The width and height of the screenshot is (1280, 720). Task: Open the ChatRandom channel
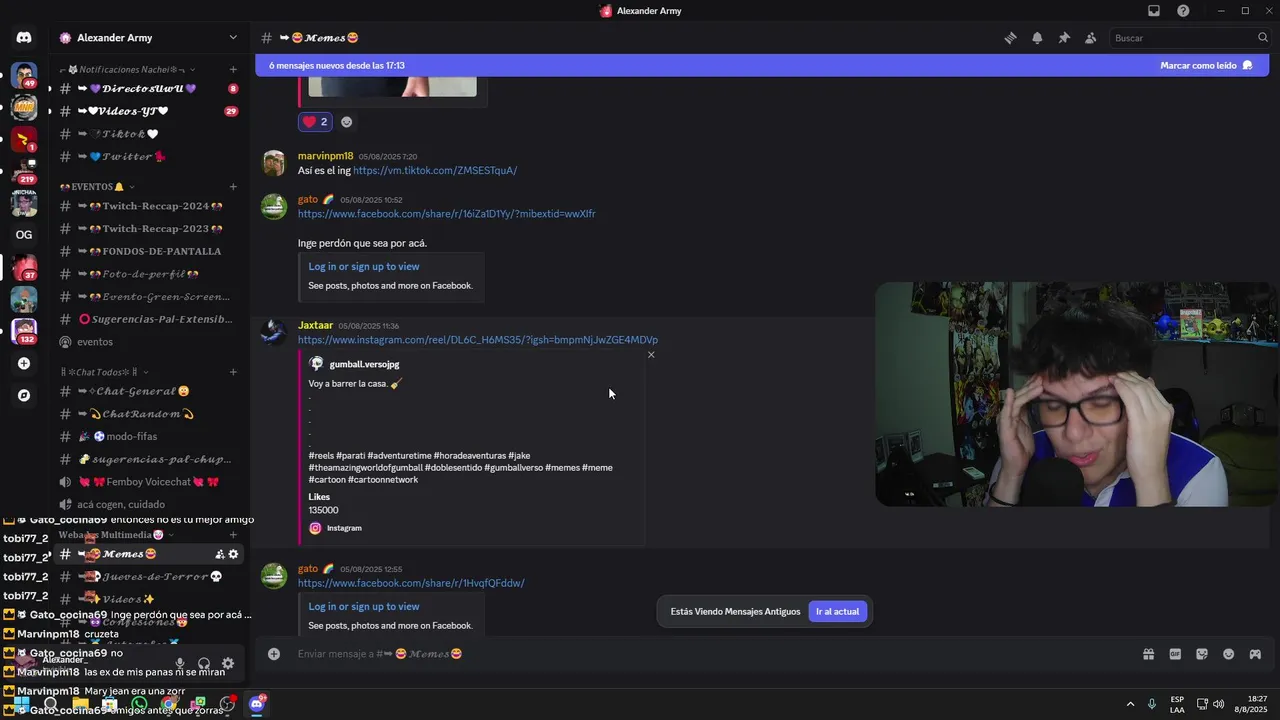[x=148, y=414]
